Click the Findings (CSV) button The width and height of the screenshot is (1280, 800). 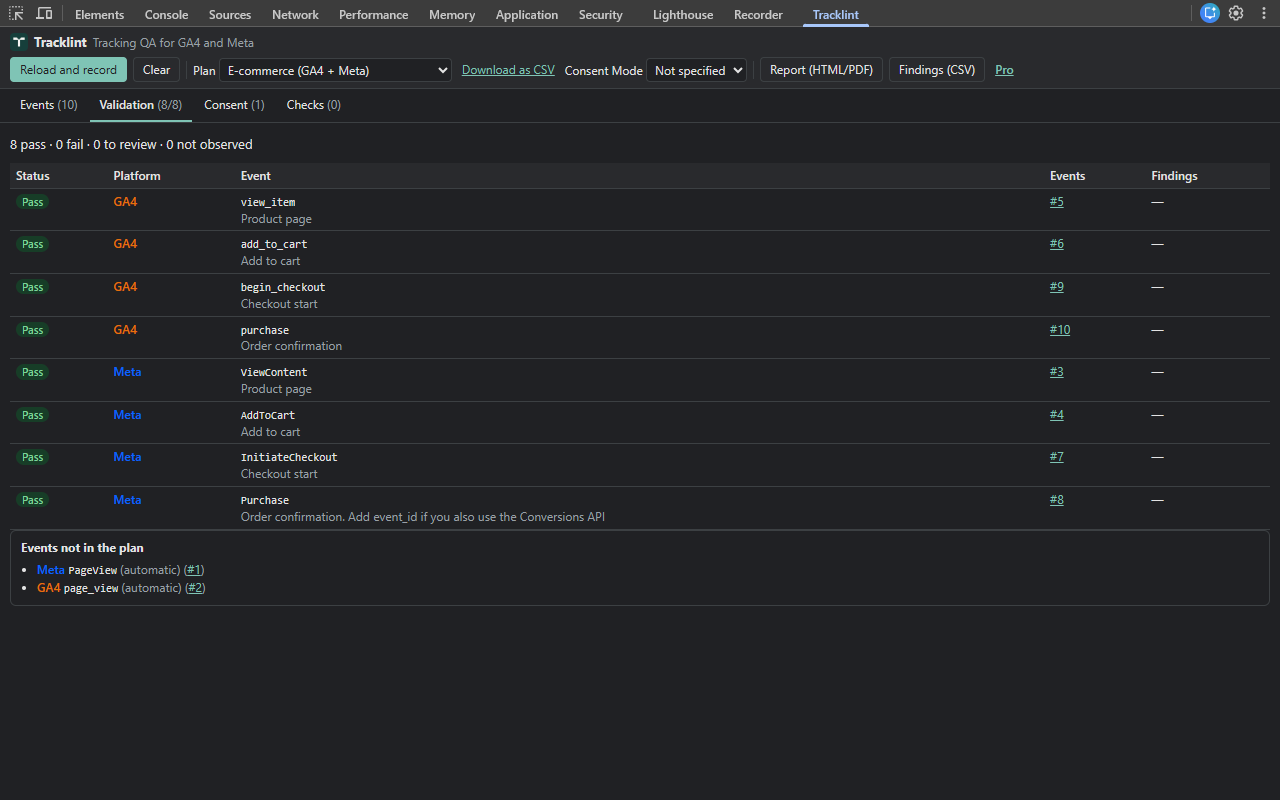(x=937, y=70)
